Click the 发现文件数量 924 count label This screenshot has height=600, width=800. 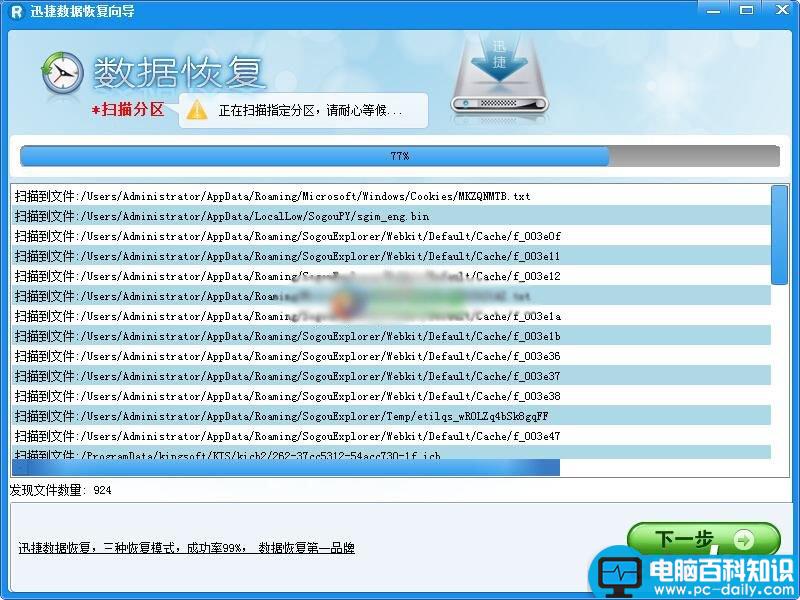60,490
